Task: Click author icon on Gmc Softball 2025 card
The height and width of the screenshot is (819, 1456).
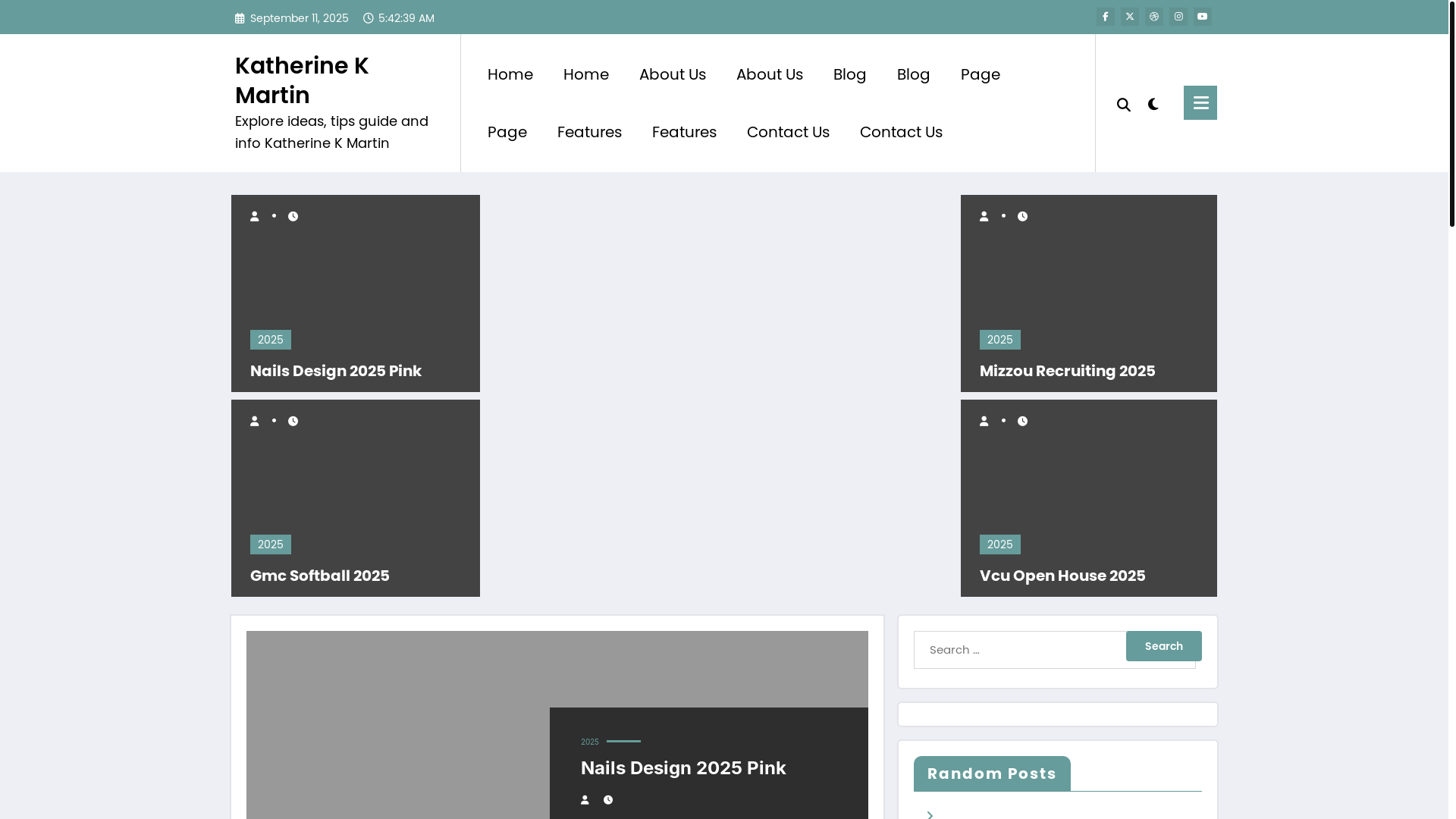Action: [255, 421]
